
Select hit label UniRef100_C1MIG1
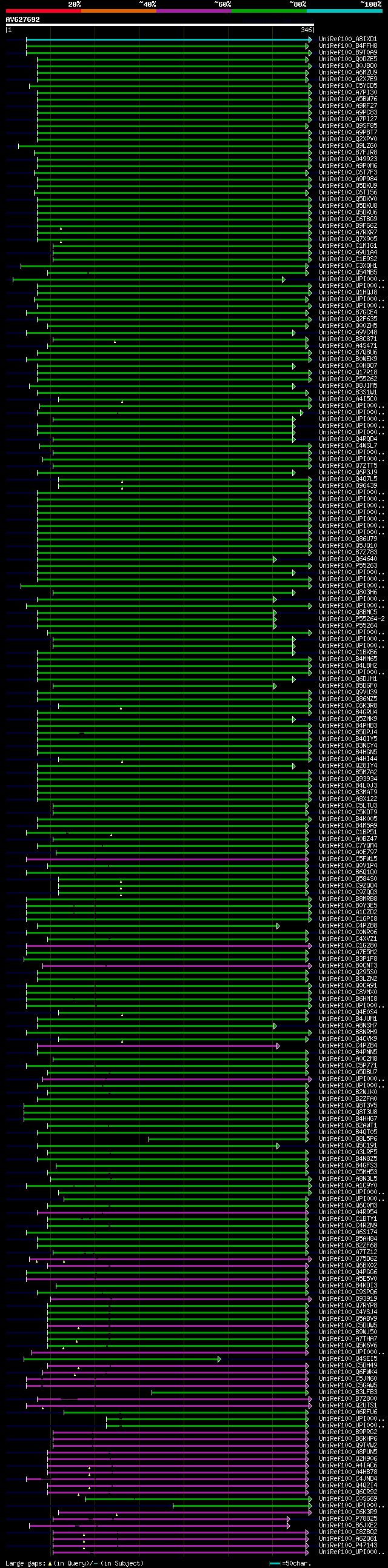(348, 247)
